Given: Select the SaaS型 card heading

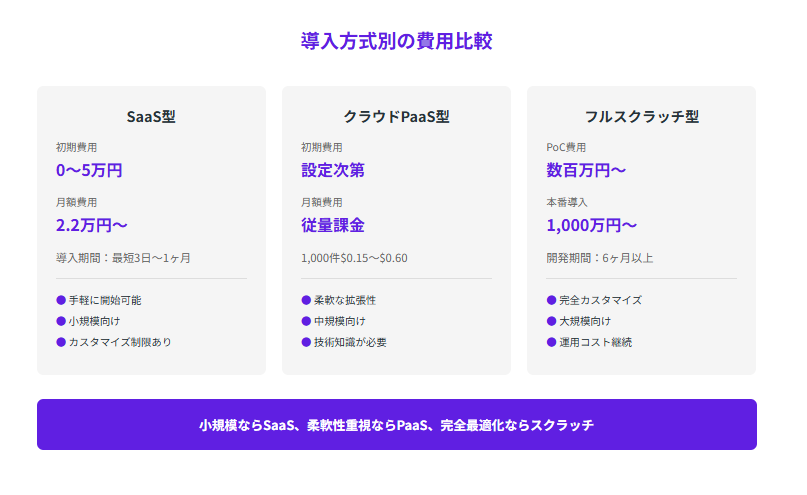Looking at the screenshot, I should 151,116.
